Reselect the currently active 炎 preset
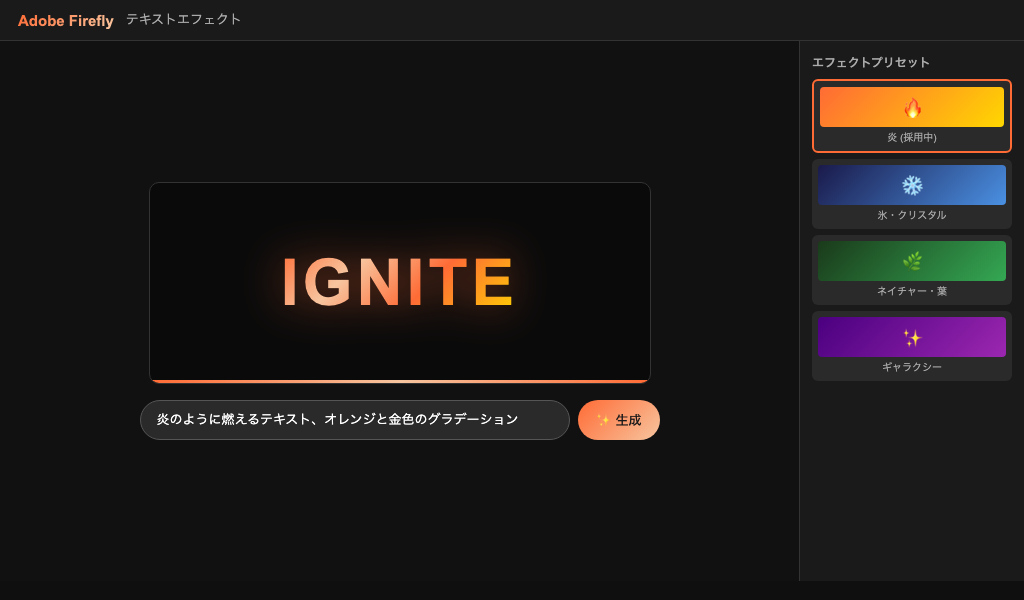Image resolution: width=1024 pixels, height=600 pixels. (x=911, y=118)
